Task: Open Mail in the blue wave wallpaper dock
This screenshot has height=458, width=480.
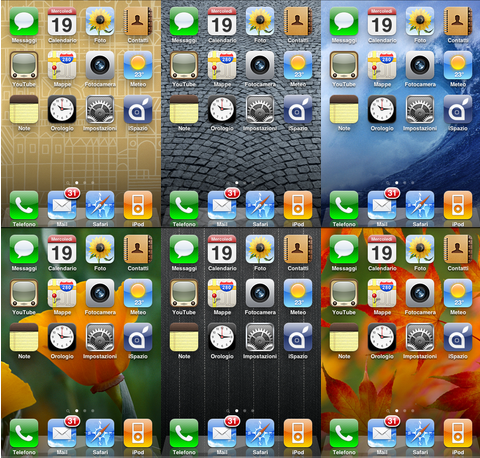Action: tap(382, 205)
